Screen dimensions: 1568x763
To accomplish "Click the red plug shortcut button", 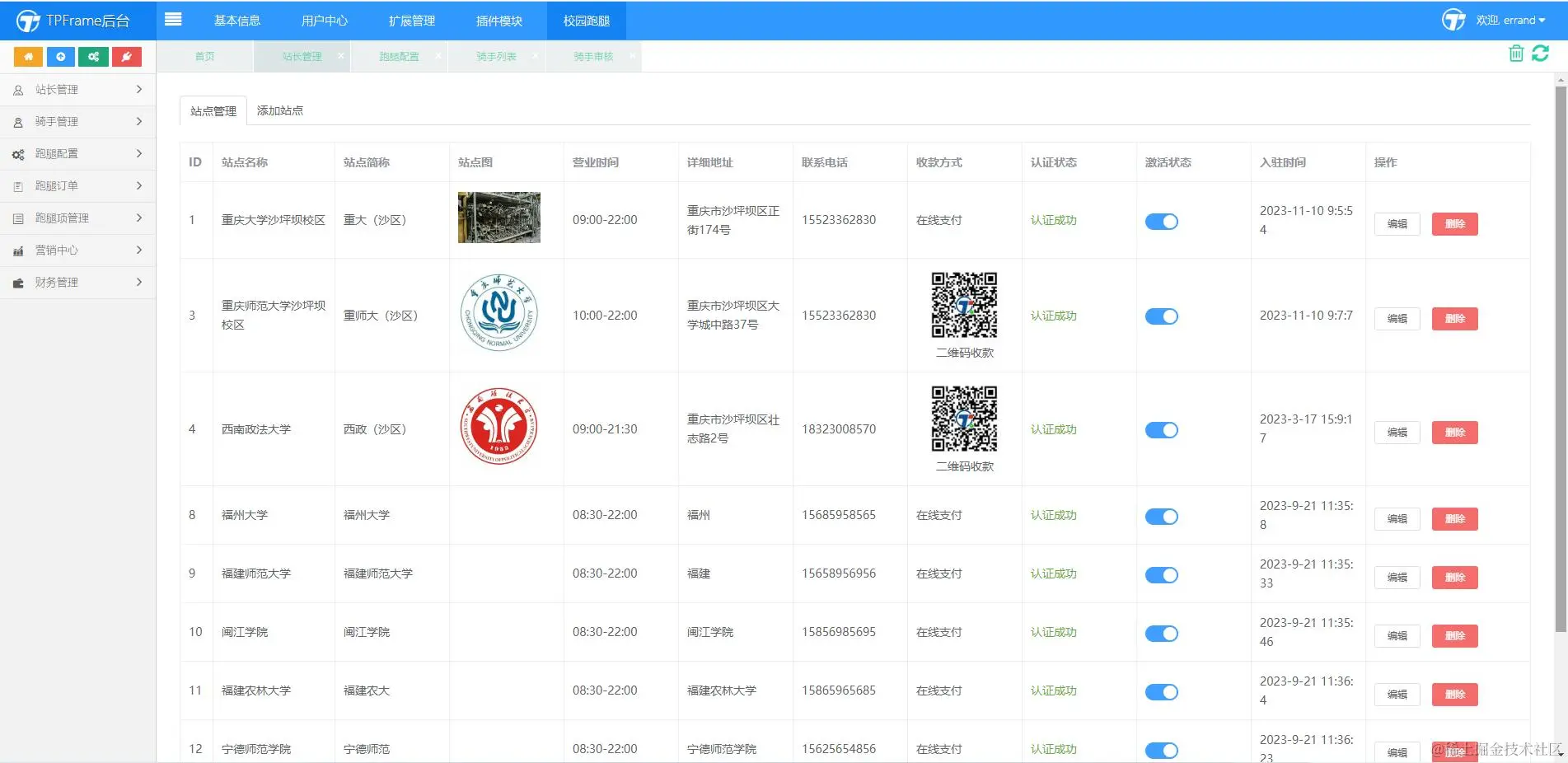I will [127, 57].
